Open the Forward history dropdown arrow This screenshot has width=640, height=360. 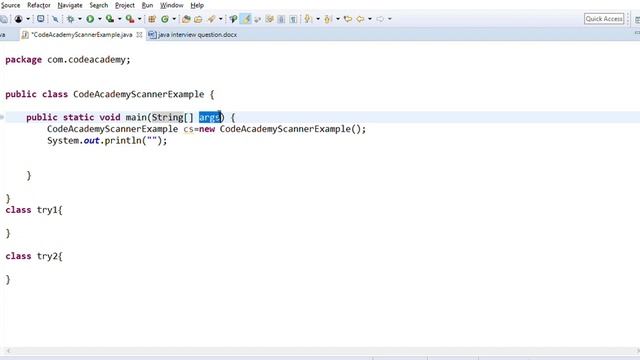389,19
